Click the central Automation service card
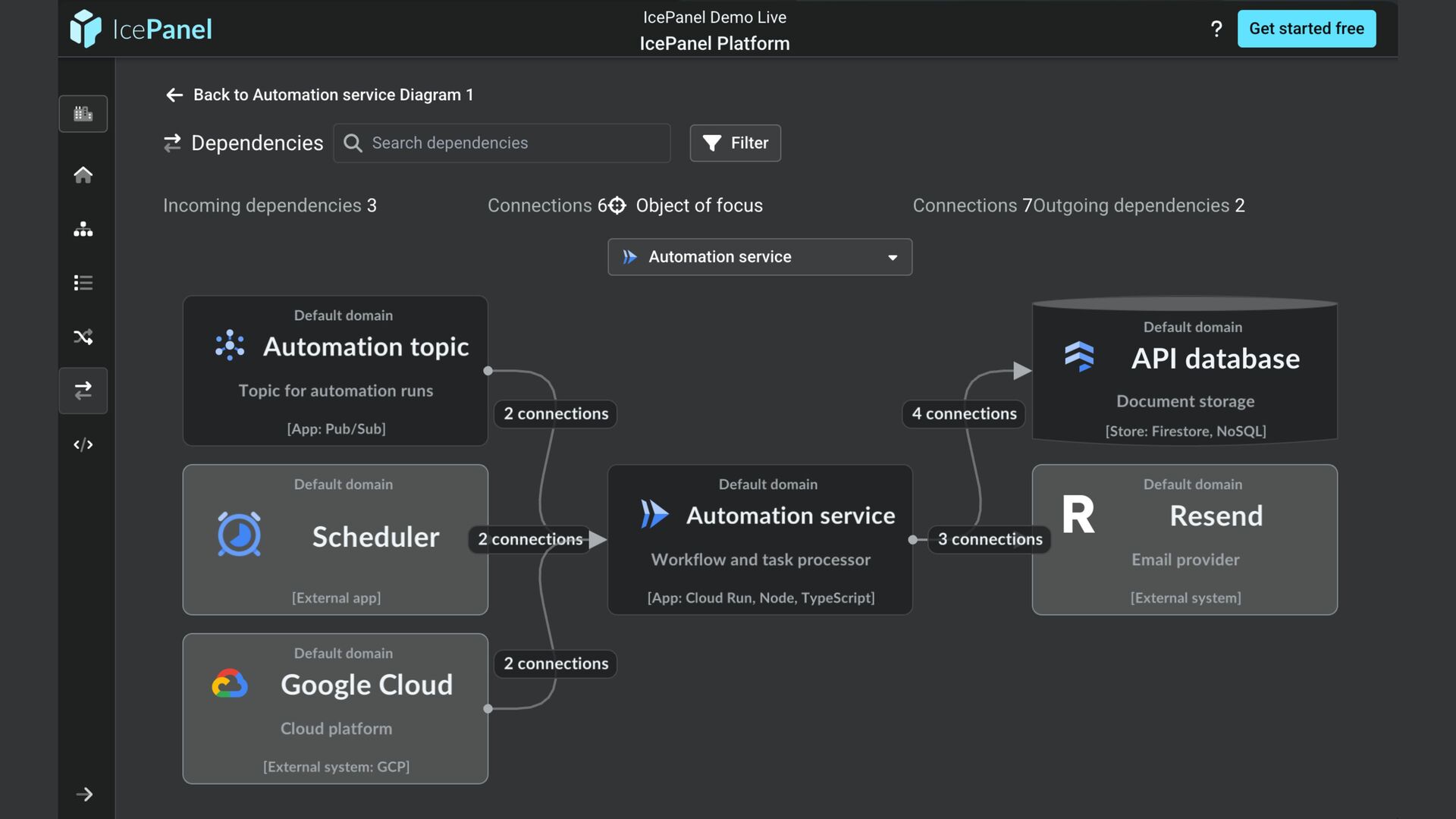1456x819 pixels. (760, 540)
